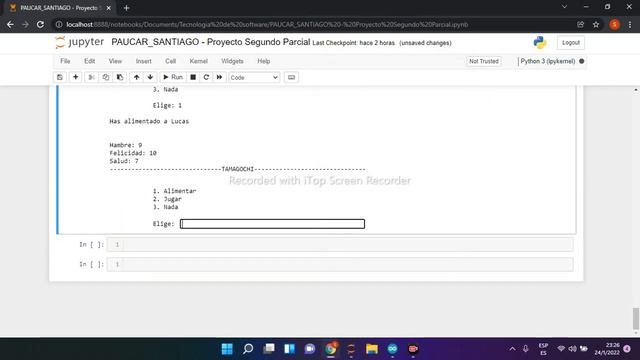The image size is (640, 360).
Task: Open Windows taskbar search
Action: [x=248, y=349]
